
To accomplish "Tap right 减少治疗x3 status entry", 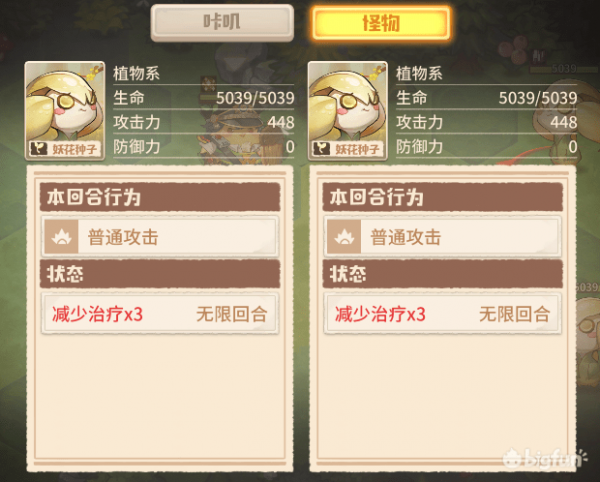I will [x=442, y=314].
